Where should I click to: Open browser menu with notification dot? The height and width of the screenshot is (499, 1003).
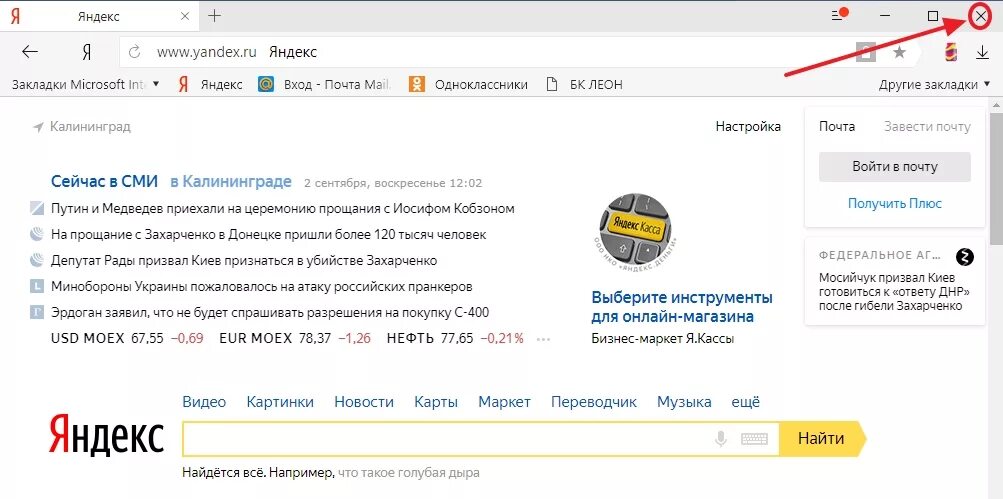click(839, 15)
